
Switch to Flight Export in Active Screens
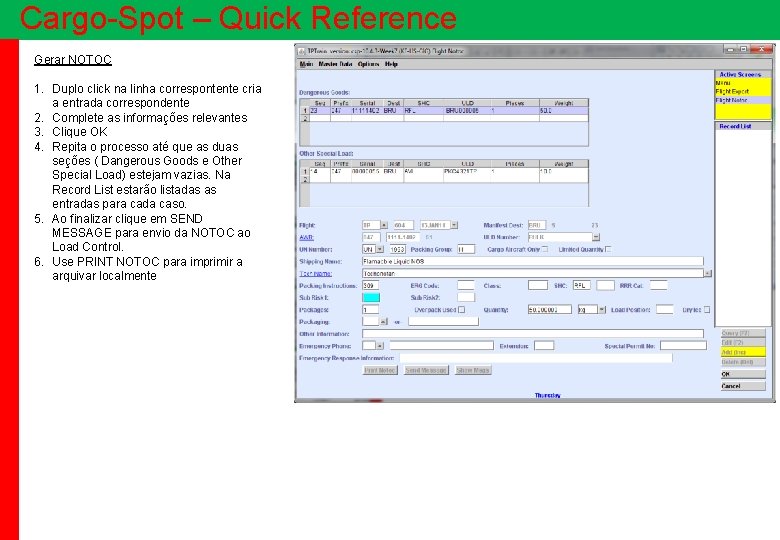tap(743, 91)
